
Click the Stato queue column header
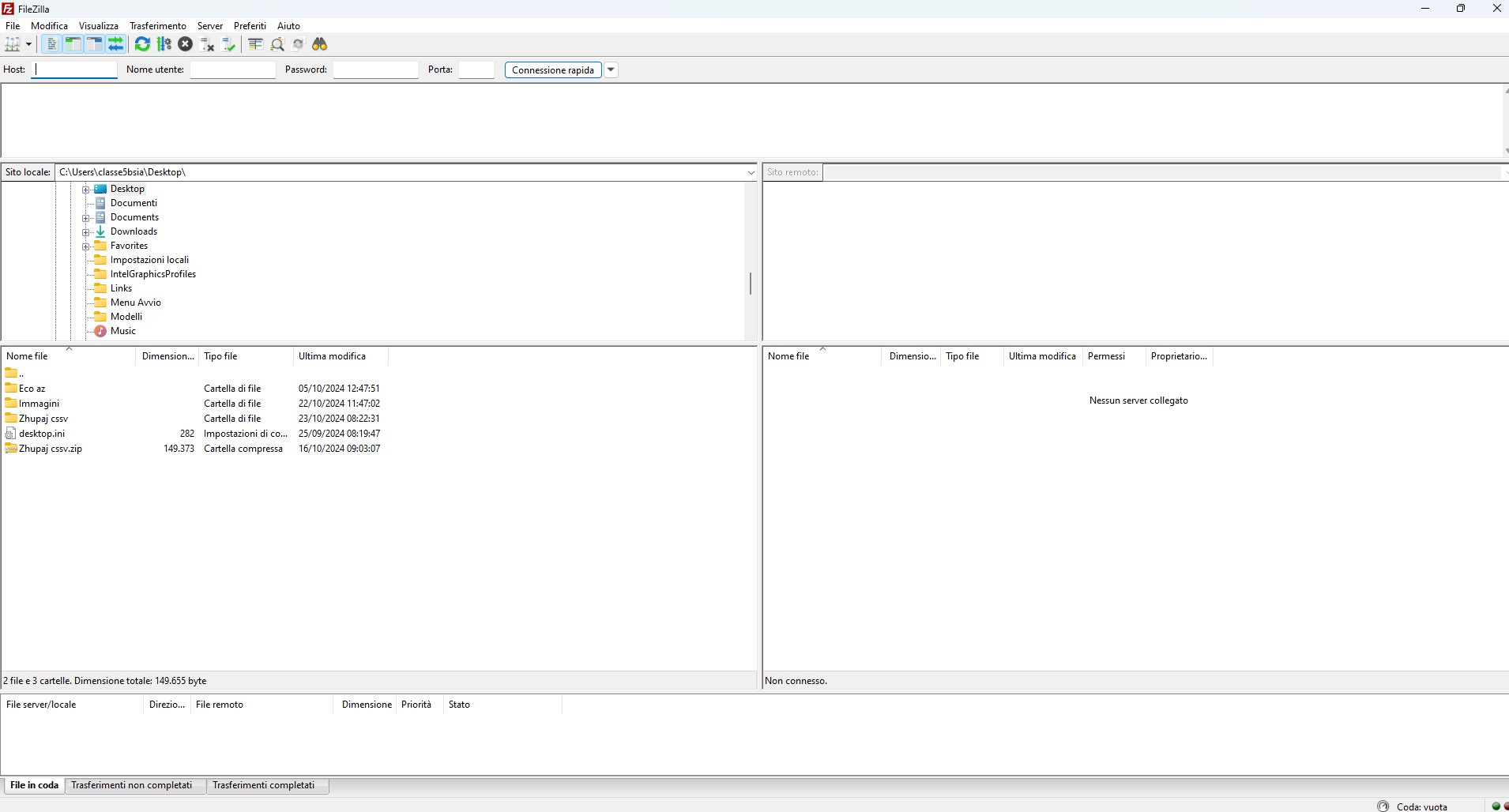pos(502,705)
